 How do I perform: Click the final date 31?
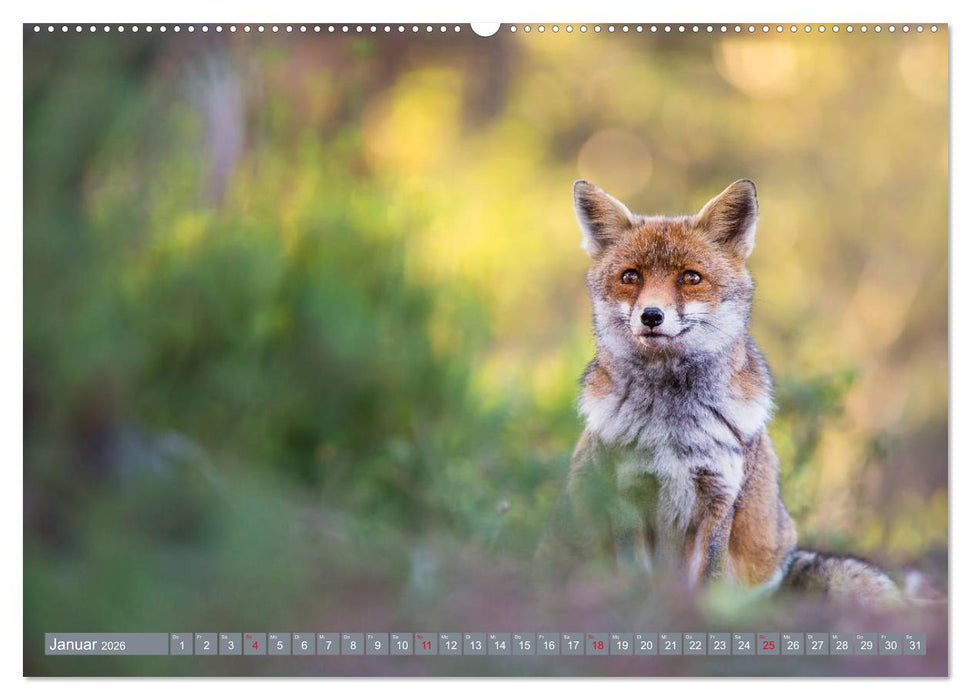914,645
